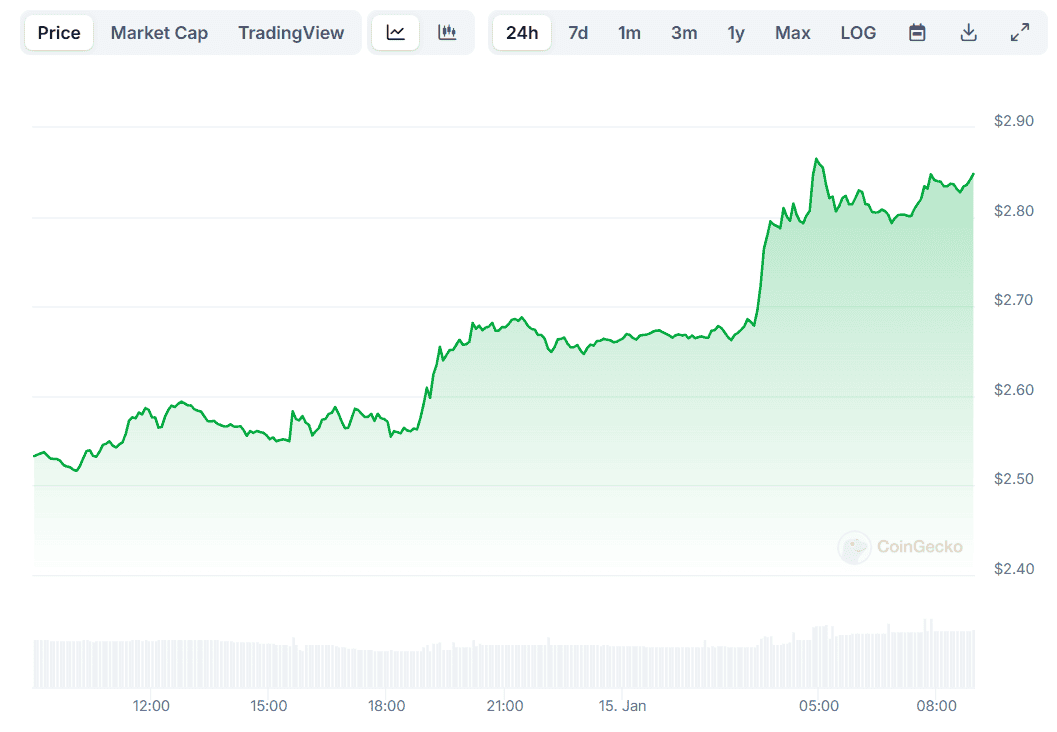The image size is (1057, 732).
Task: Click the price peak near 05:00
Action: (x=817, y=159)
